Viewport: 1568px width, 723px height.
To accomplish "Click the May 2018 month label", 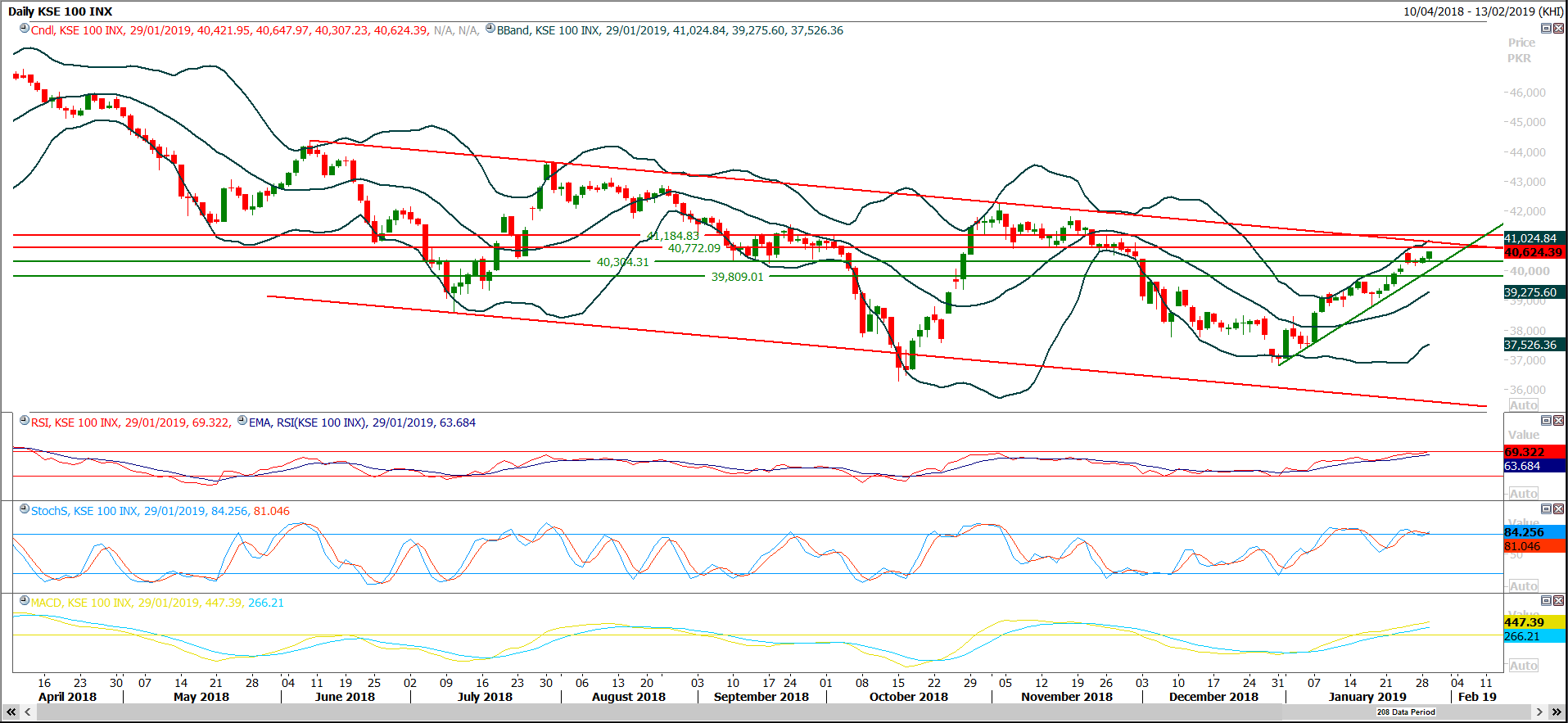I will [201, 697].
